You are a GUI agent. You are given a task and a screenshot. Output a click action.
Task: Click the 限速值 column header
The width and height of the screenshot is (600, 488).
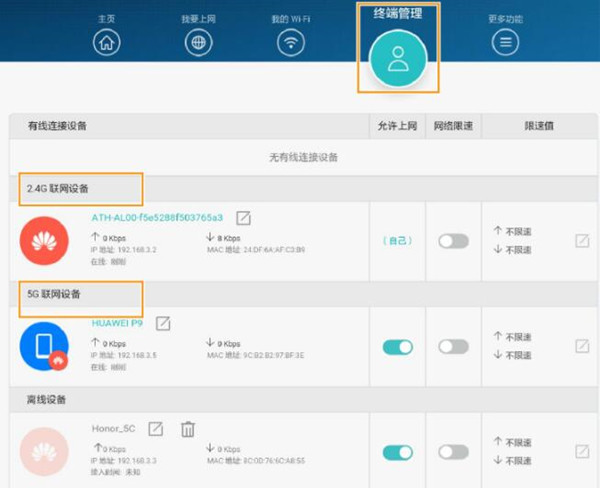tap(539, 126)
